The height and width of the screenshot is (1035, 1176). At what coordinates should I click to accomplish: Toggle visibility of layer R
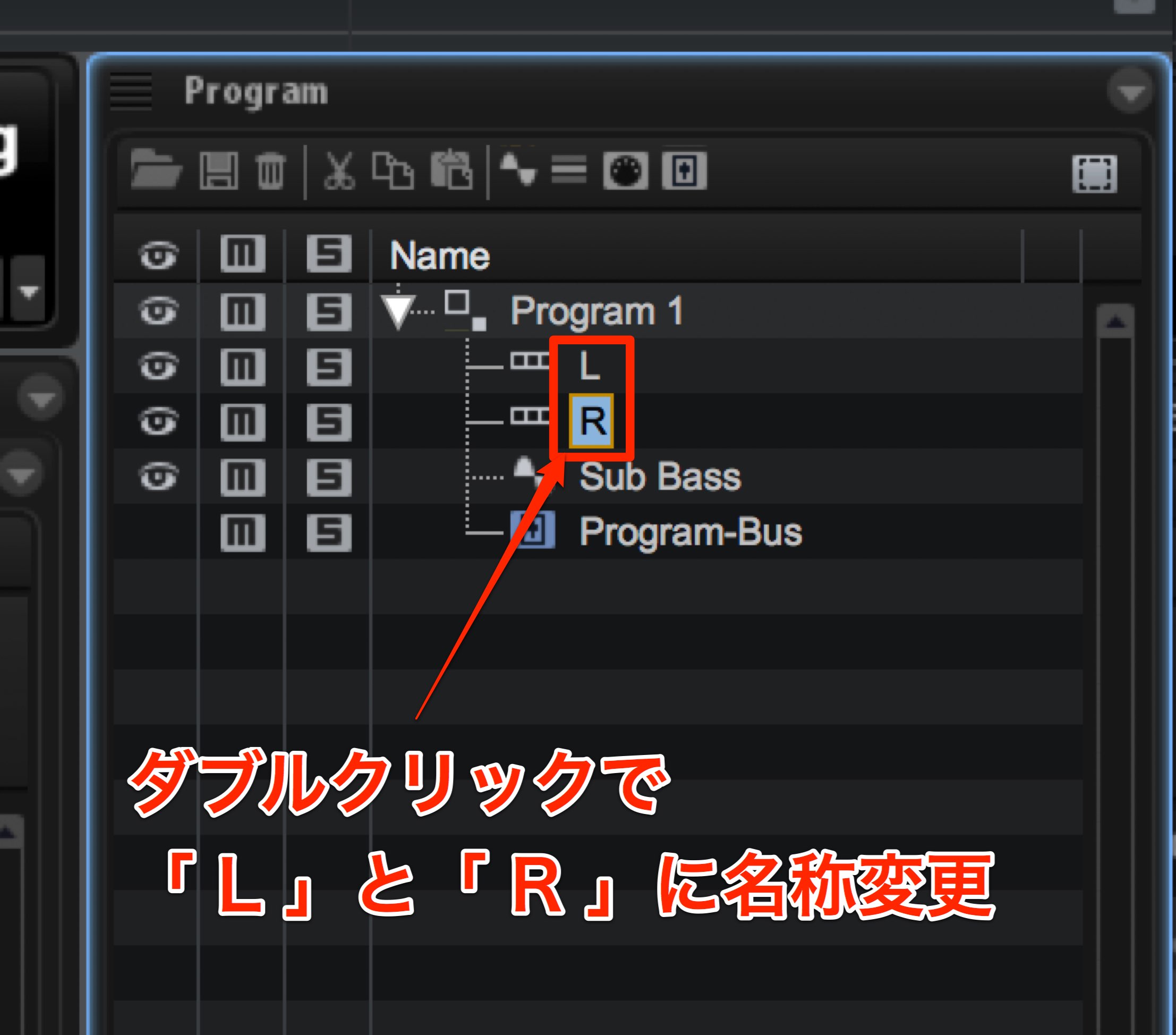(x=158, y=421)
